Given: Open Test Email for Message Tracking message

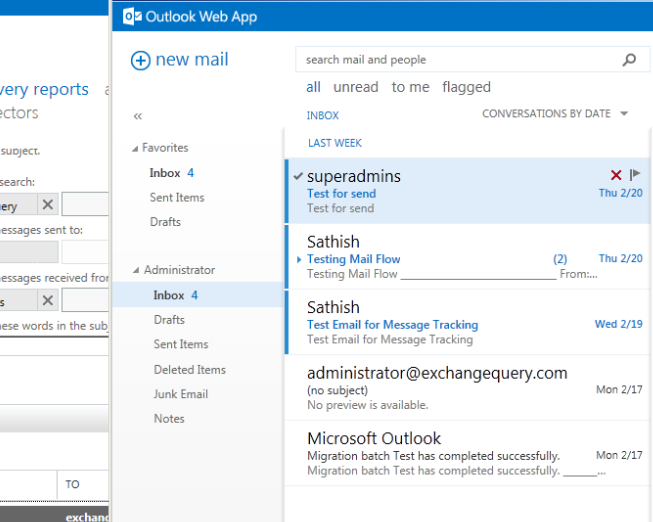Looking at the screenshot, I should tap(467, 322).
